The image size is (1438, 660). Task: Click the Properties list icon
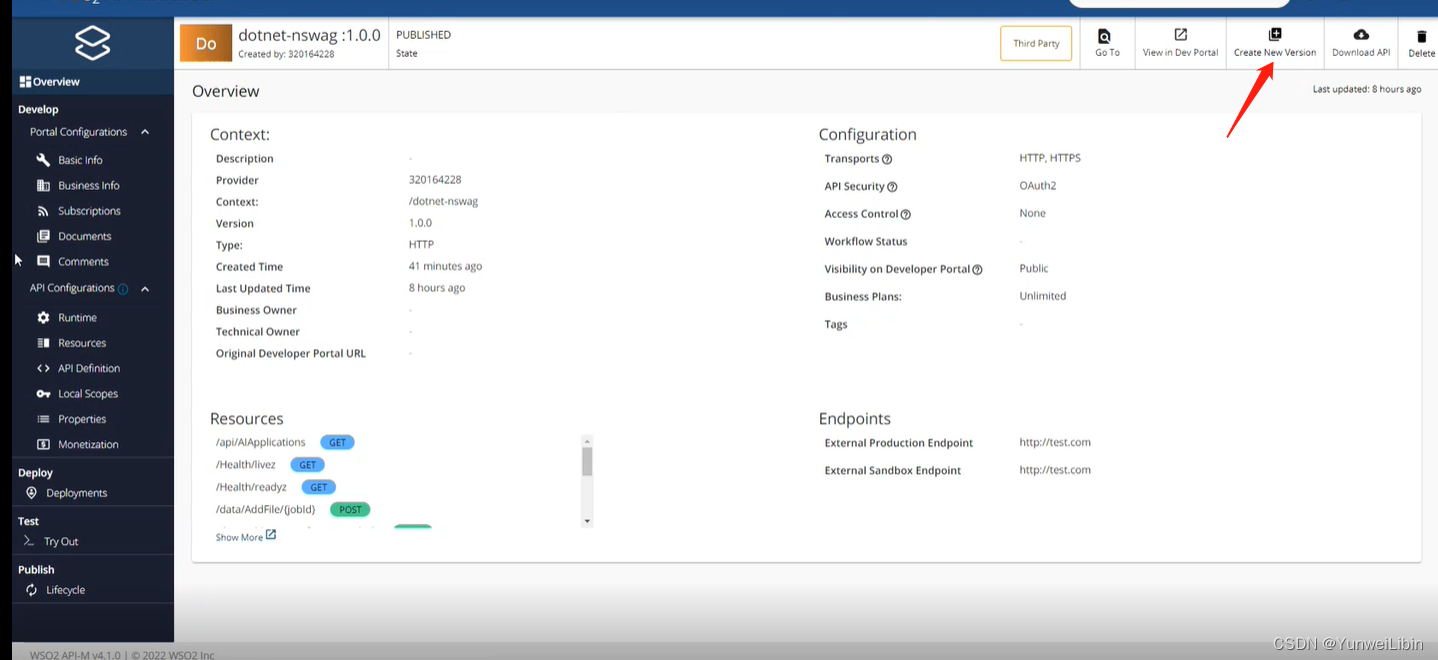[x=43, y=419]
